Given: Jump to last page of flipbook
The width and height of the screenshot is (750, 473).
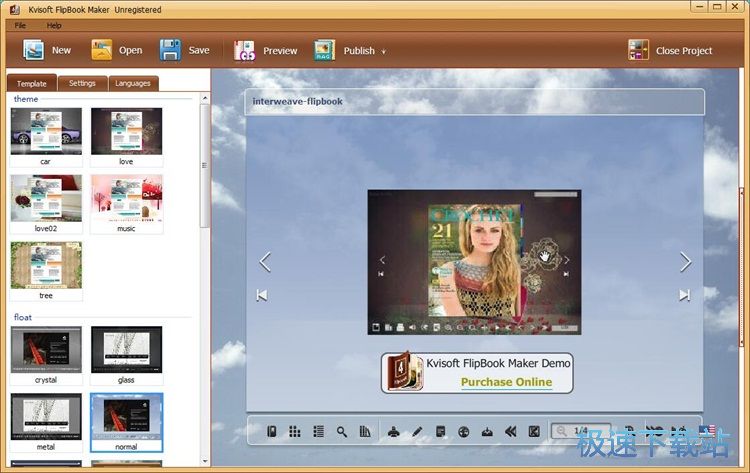Looking at the screenshot, I should (684, 295).
